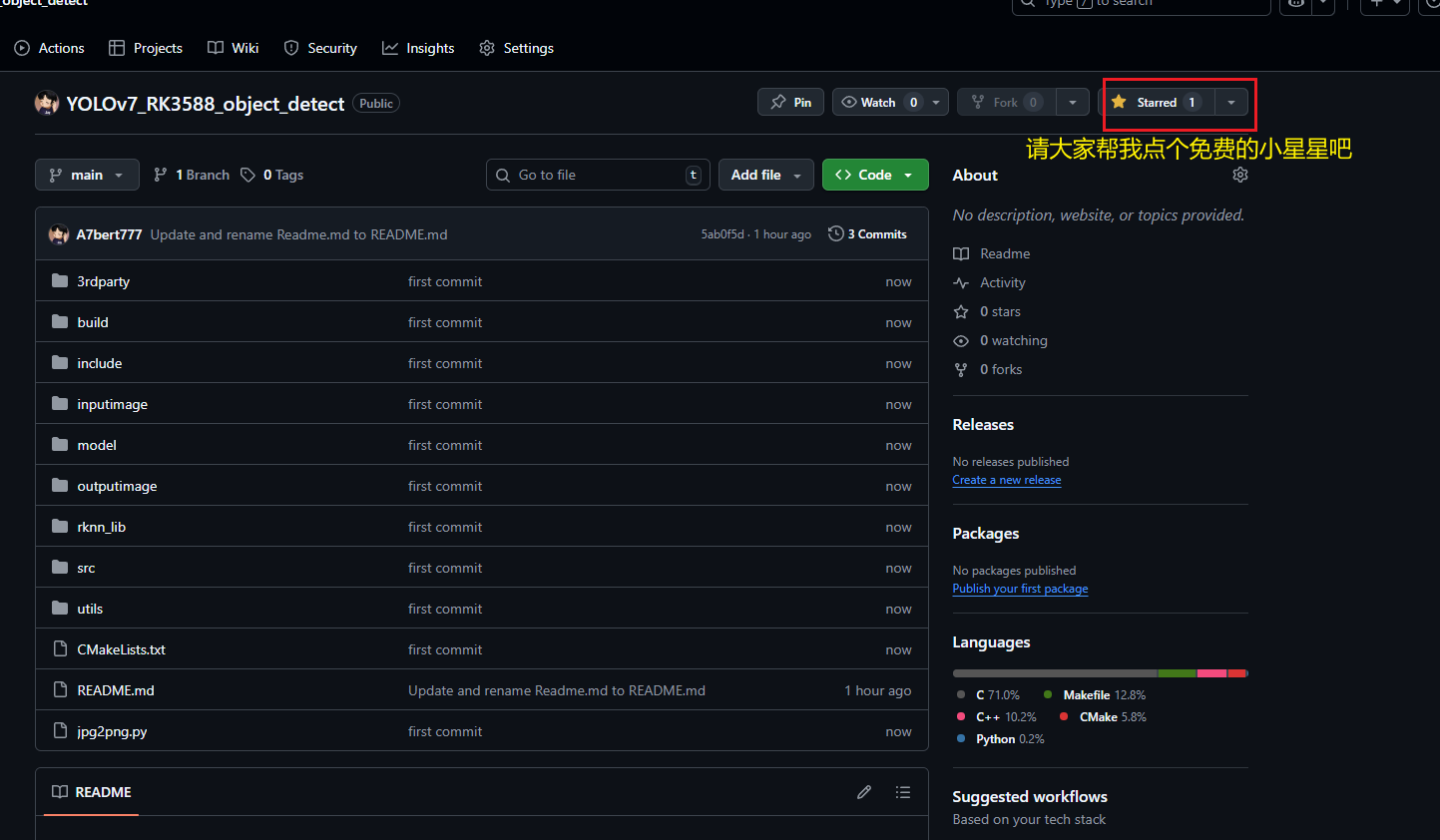Click the src folder icon

pos(60,568)
